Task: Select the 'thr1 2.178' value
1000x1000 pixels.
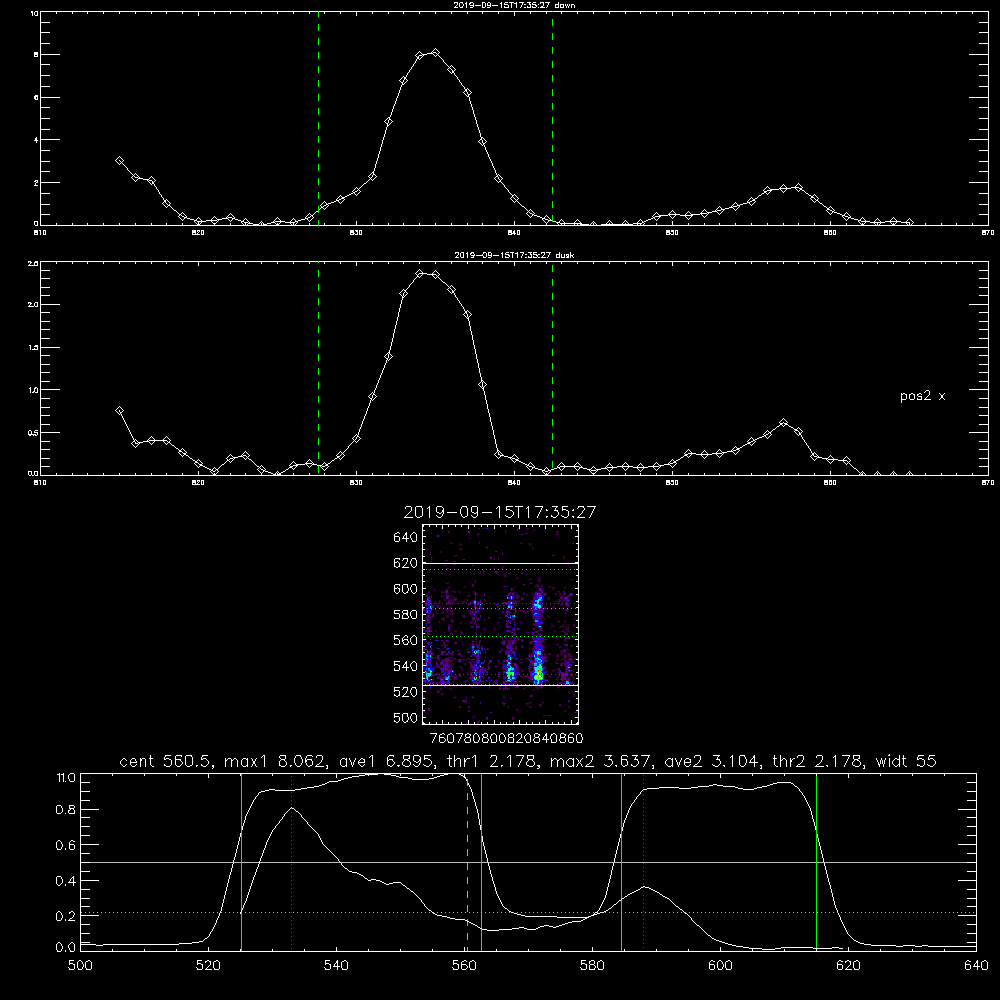Action: click(492, 761)
